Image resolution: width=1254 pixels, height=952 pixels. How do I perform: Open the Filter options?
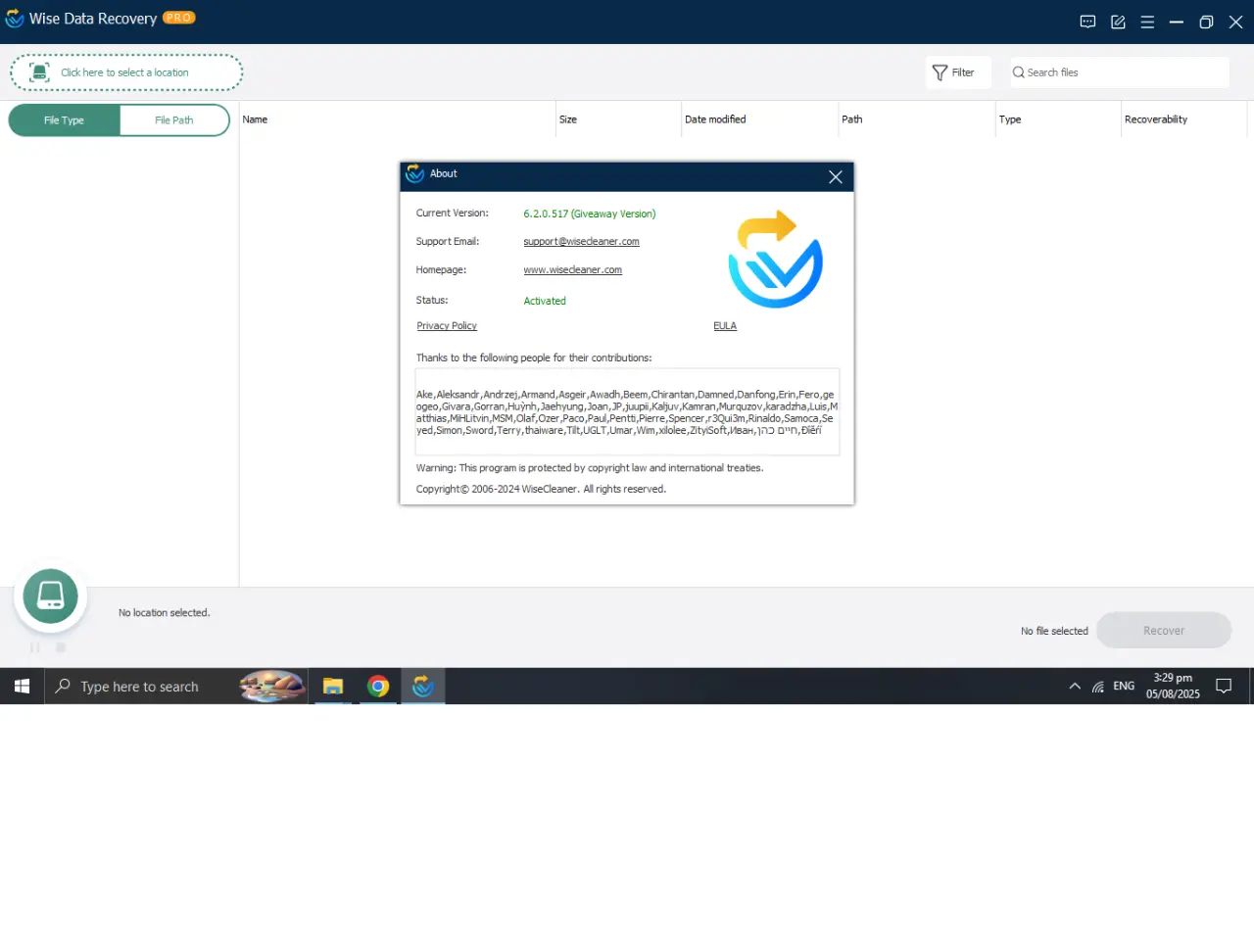(958, 72)
